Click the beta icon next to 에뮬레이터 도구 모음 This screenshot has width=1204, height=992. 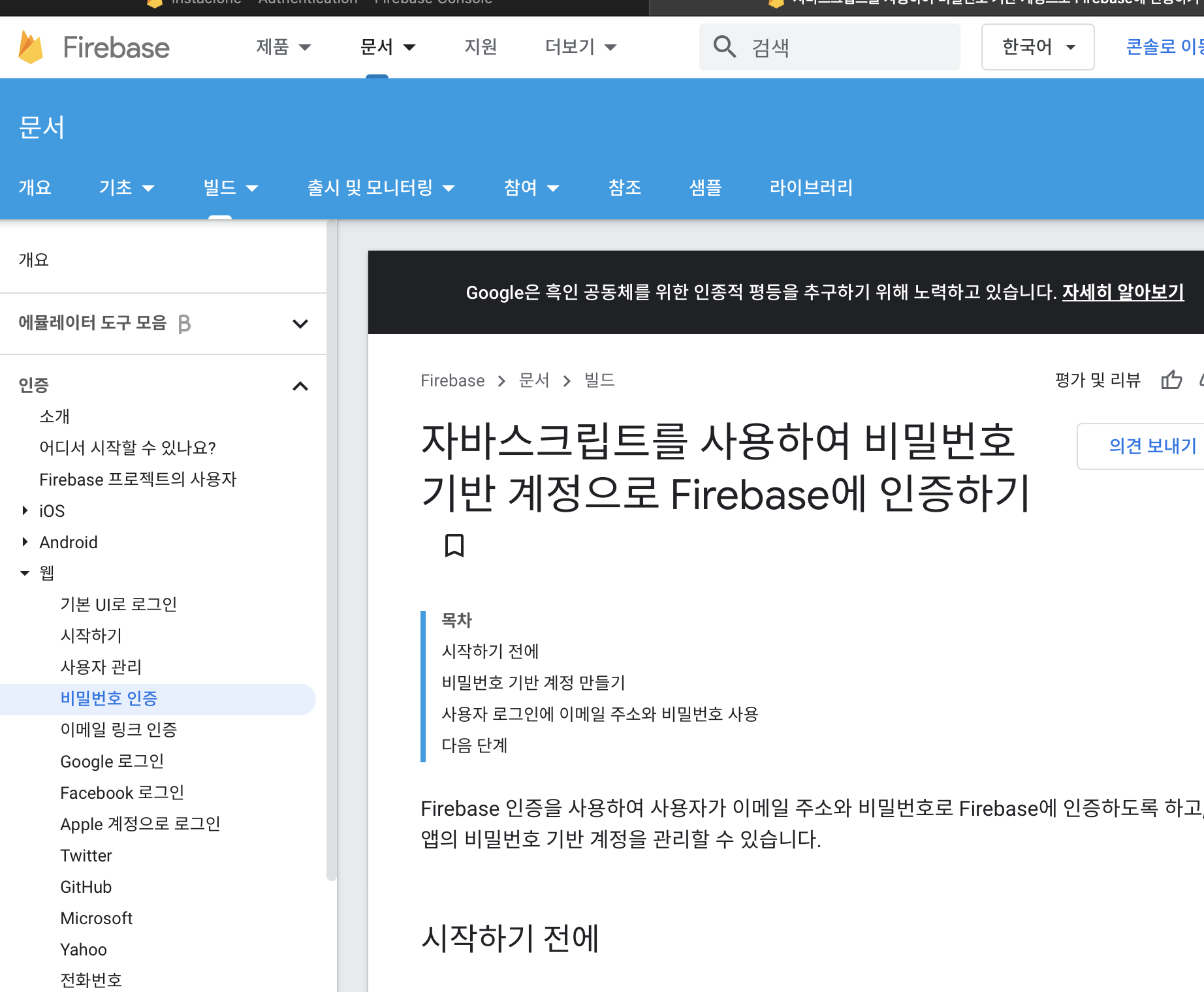[185, 324]
